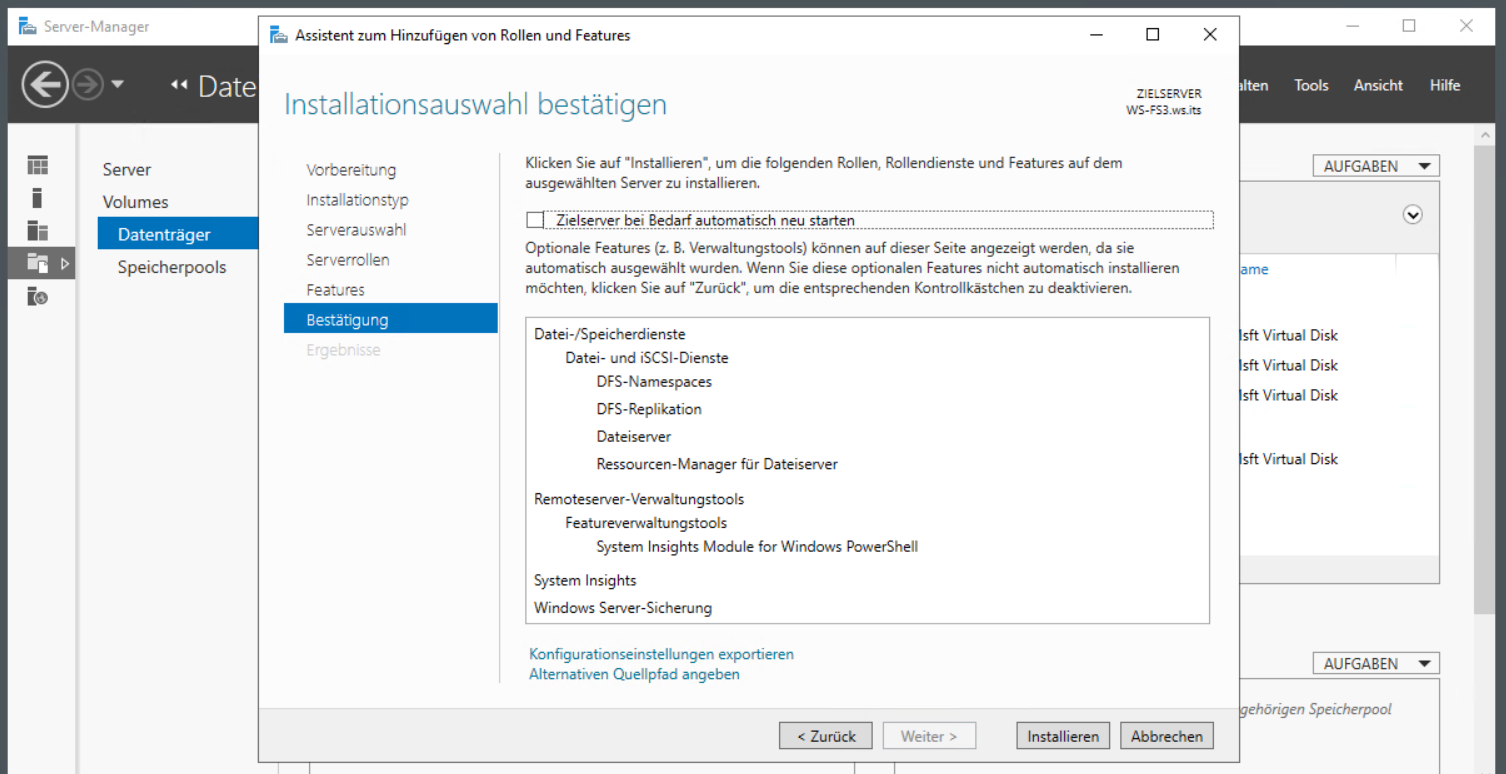Click the Installieren button
The width and height of the screenshot is (1506, 774).
tap(1063, 736)
